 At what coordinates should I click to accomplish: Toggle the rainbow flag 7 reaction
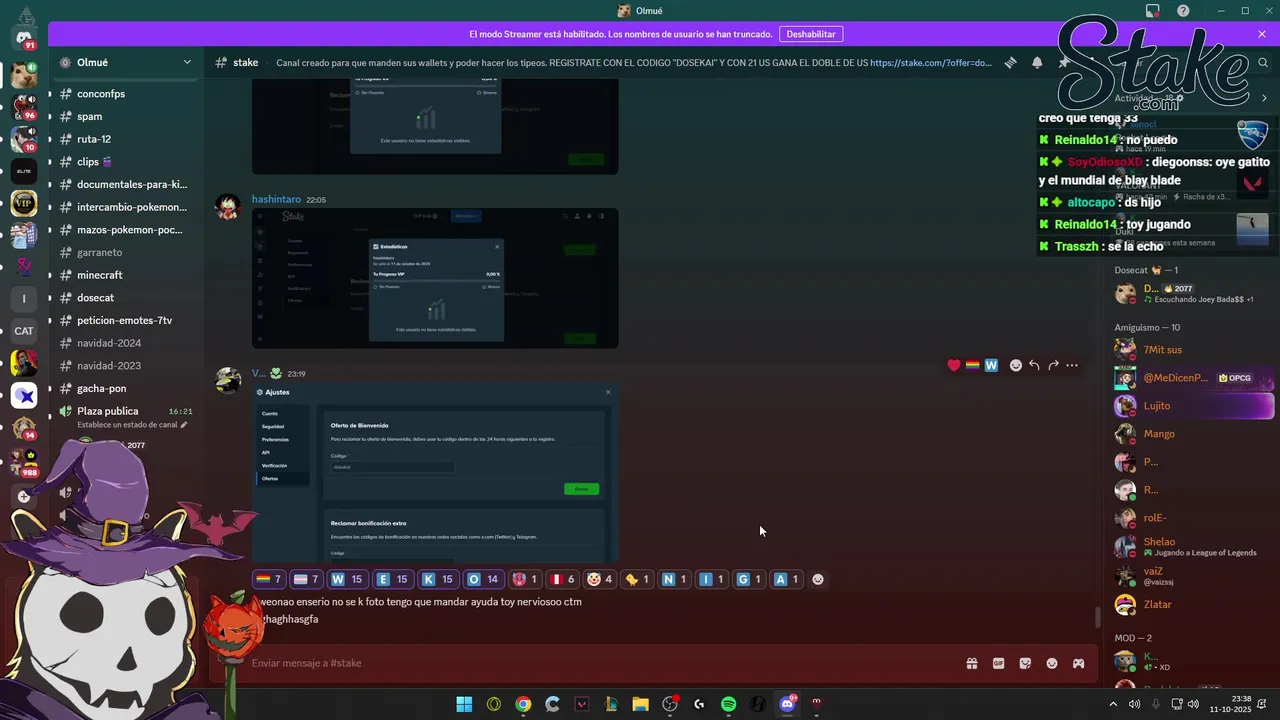click(270, 579)
